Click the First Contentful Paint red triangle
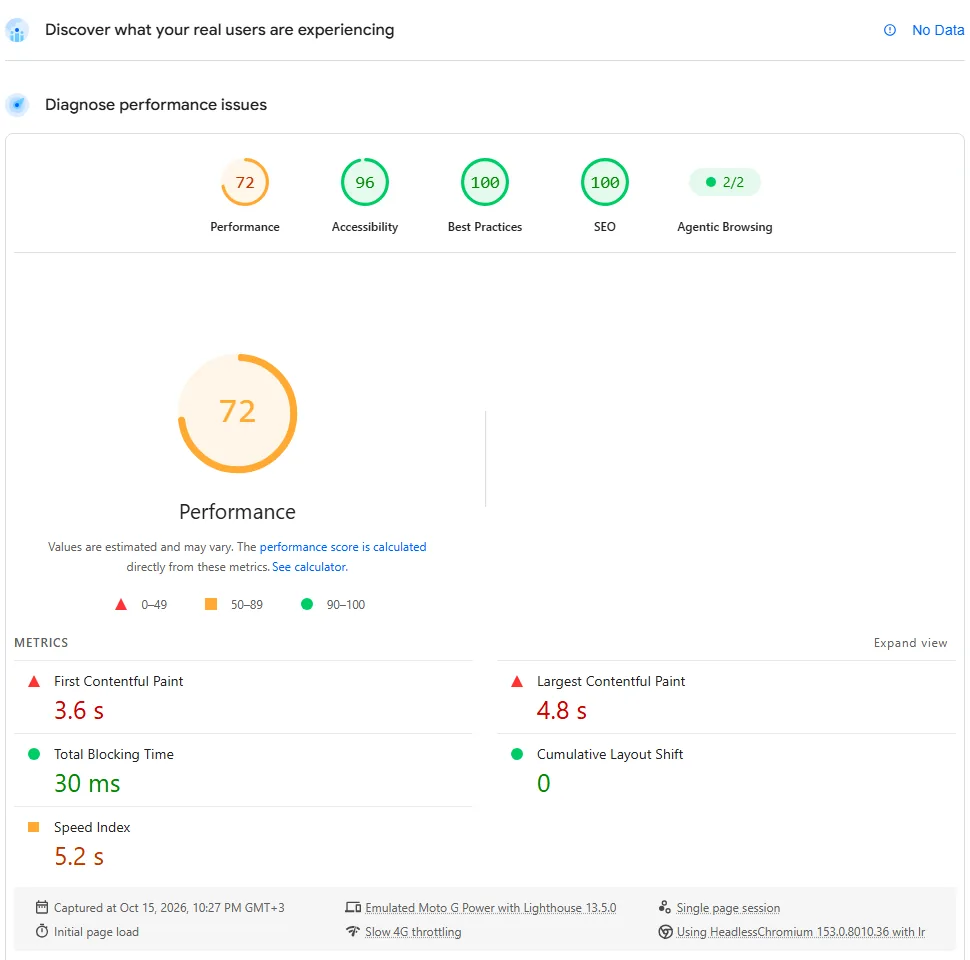This screenshot has height=960, width=970. (34, 682)
